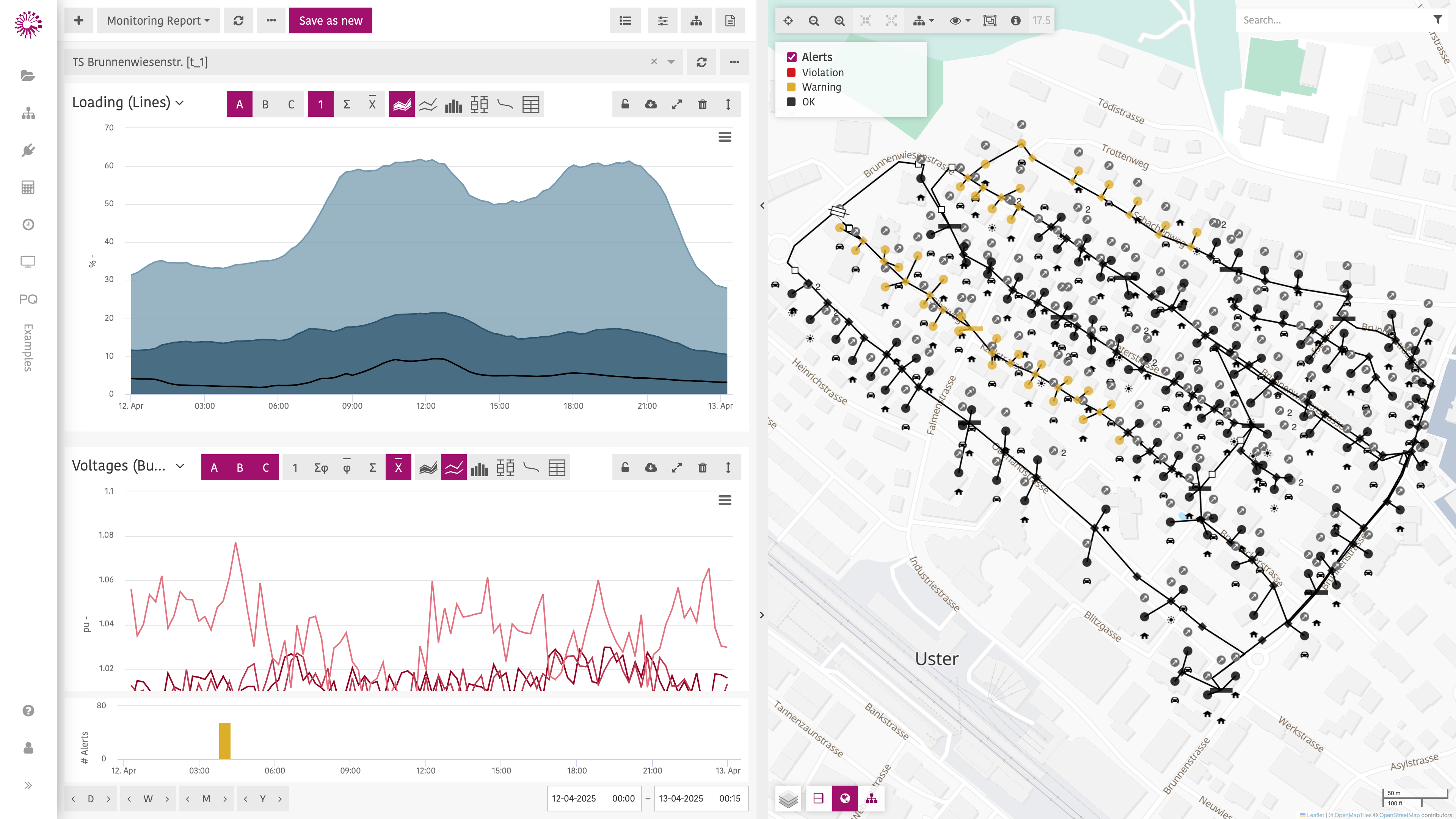Open the map filter funnel icon
The width and height of the screenshot is (1456, 819).
point(1438,20)
